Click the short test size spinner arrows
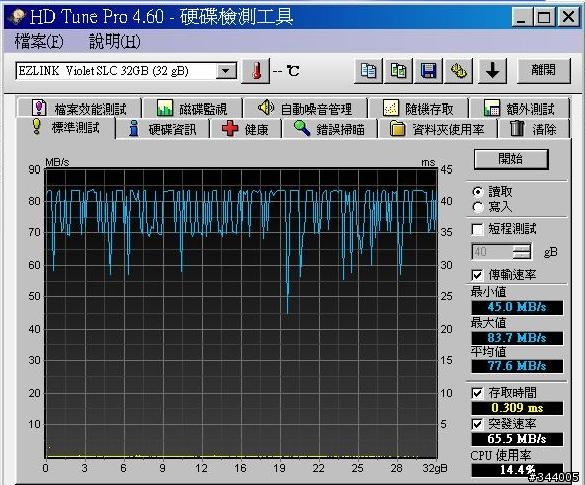585x485 pixels. (522, 252)
